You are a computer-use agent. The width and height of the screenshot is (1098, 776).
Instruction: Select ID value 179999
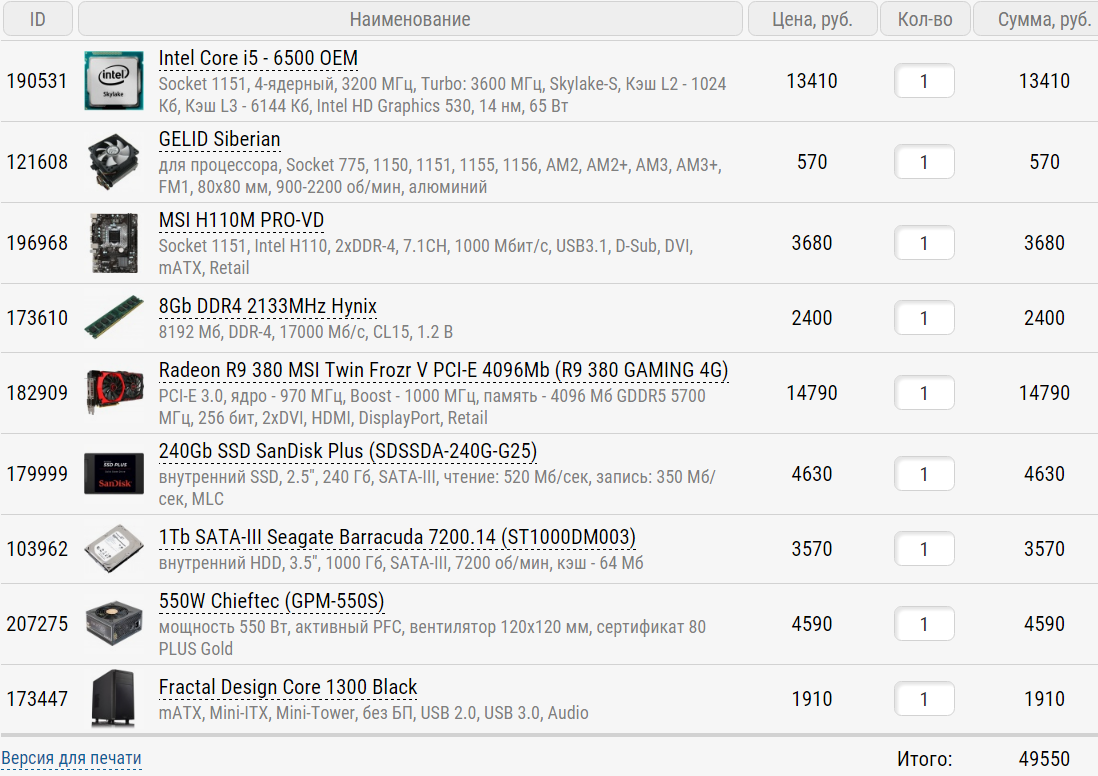37,474
